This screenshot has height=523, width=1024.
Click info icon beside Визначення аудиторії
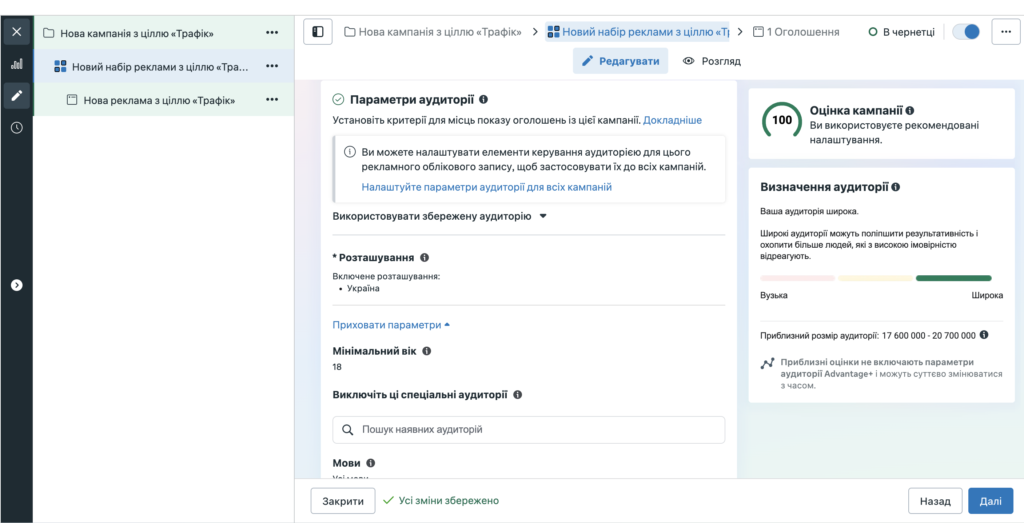tap(895, 187)
